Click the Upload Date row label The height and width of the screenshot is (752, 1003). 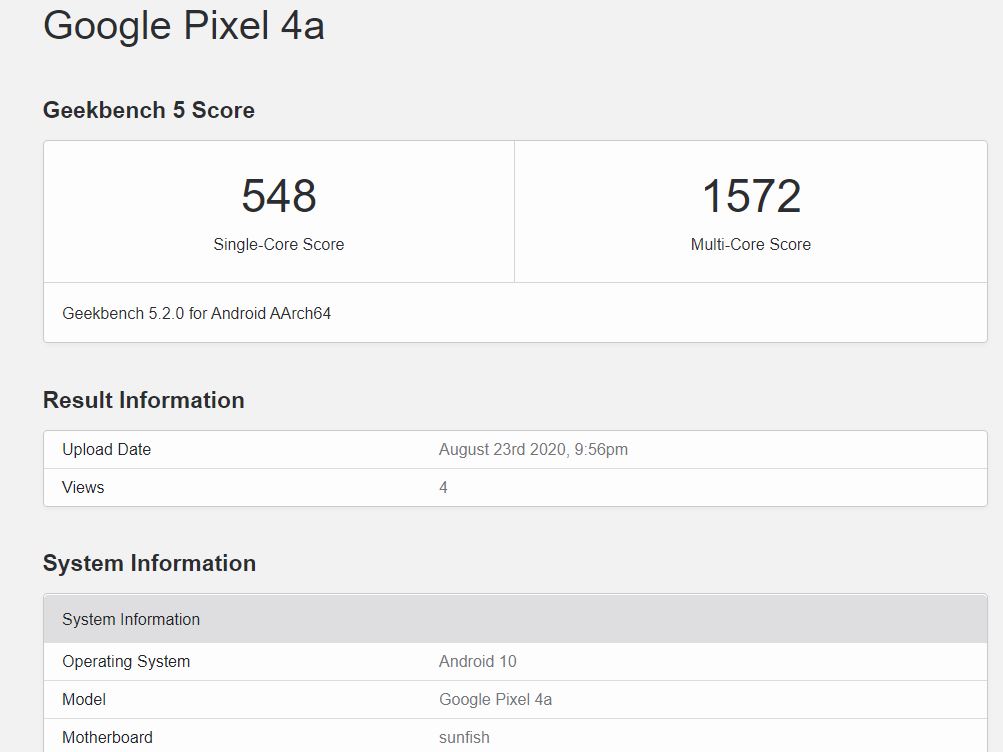[x=106, y=449]
